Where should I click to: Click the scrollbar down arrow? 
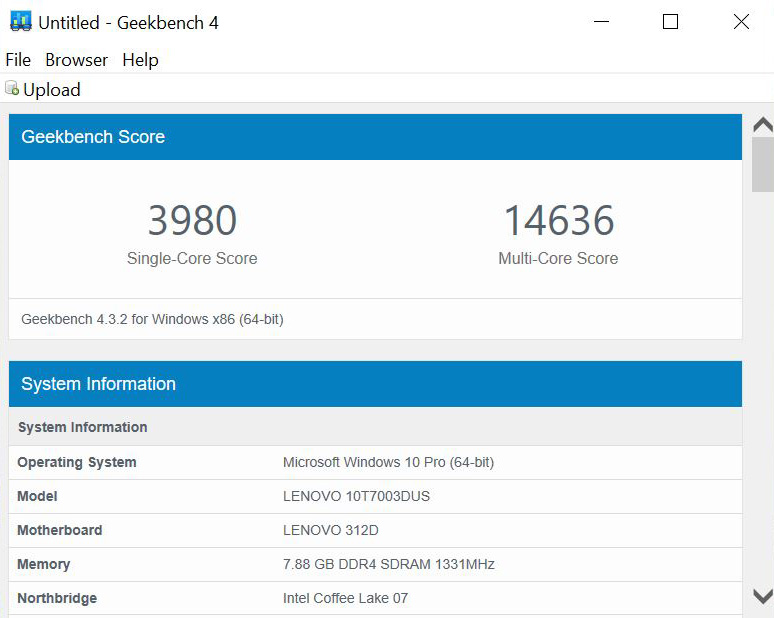[x=763, y=597]
